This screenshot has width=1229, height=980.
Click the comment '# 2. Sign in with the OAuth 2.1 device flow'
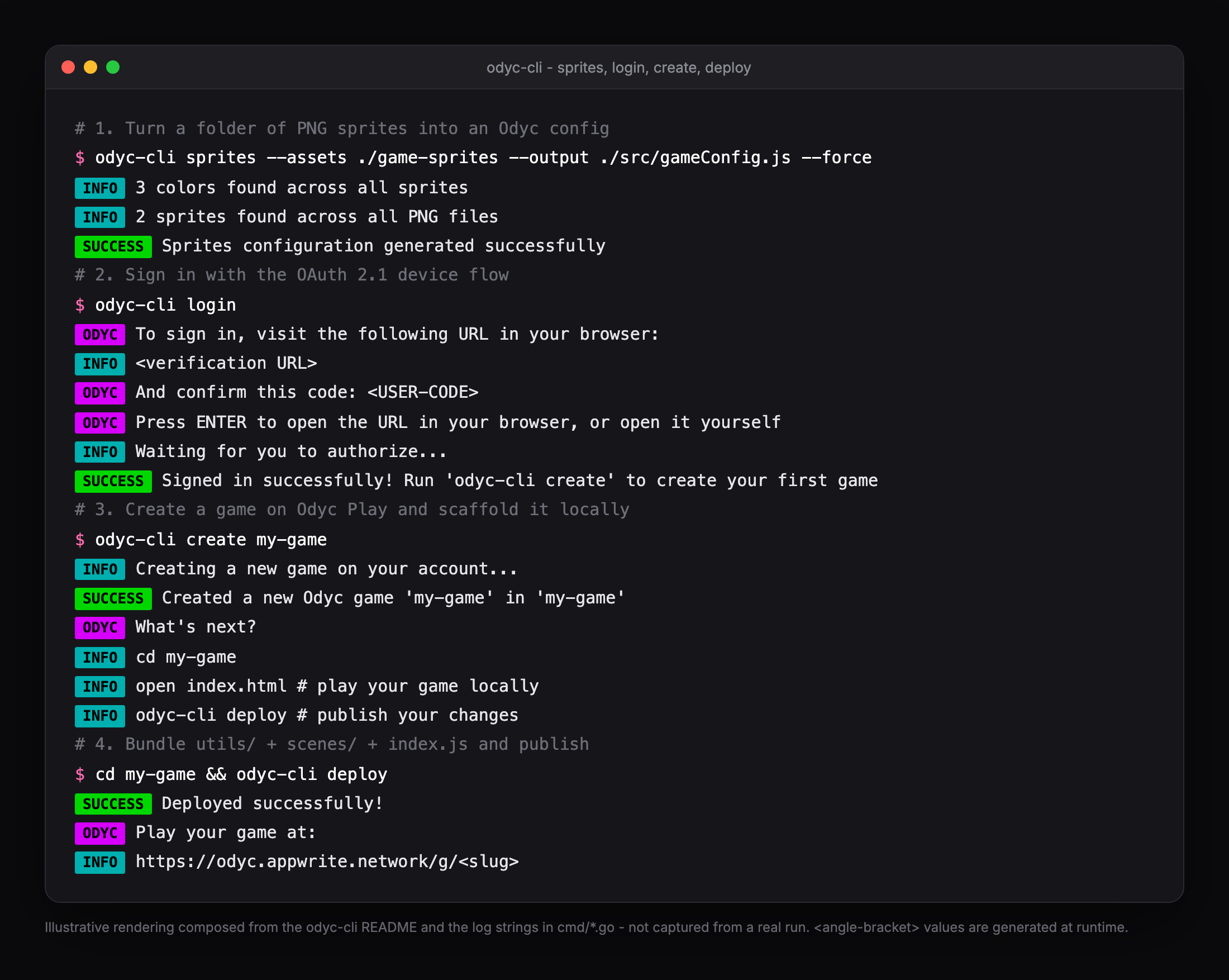click(x=292, y=275)
